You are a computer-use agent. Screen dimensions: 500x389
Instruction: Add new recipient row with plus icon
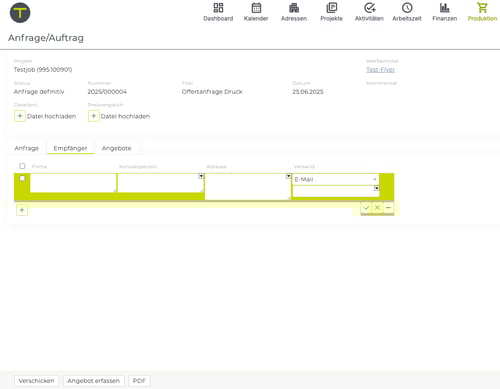coord(22,210)
